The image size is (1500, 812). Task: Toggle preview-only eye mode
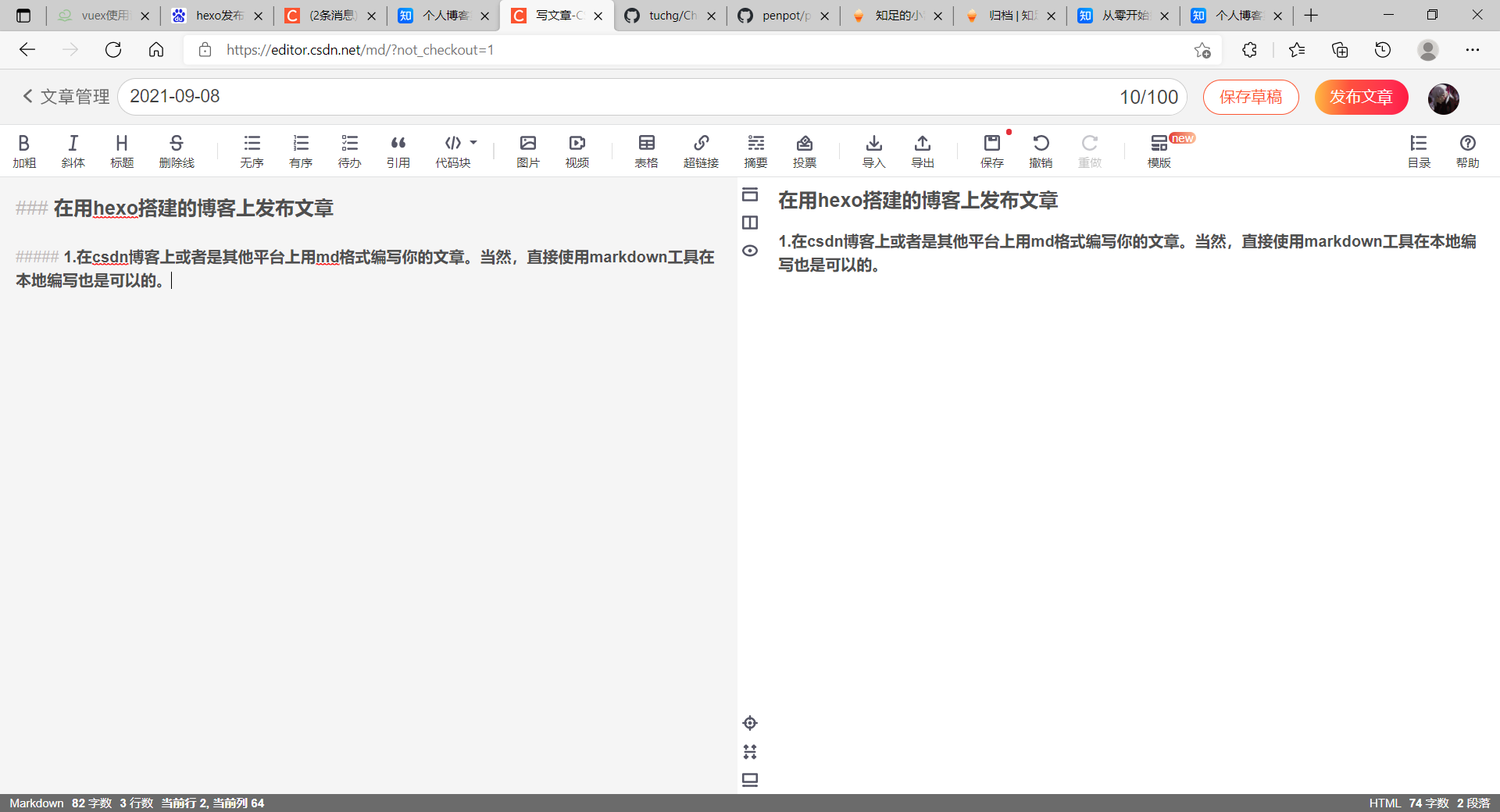click(x=750, y=251)
